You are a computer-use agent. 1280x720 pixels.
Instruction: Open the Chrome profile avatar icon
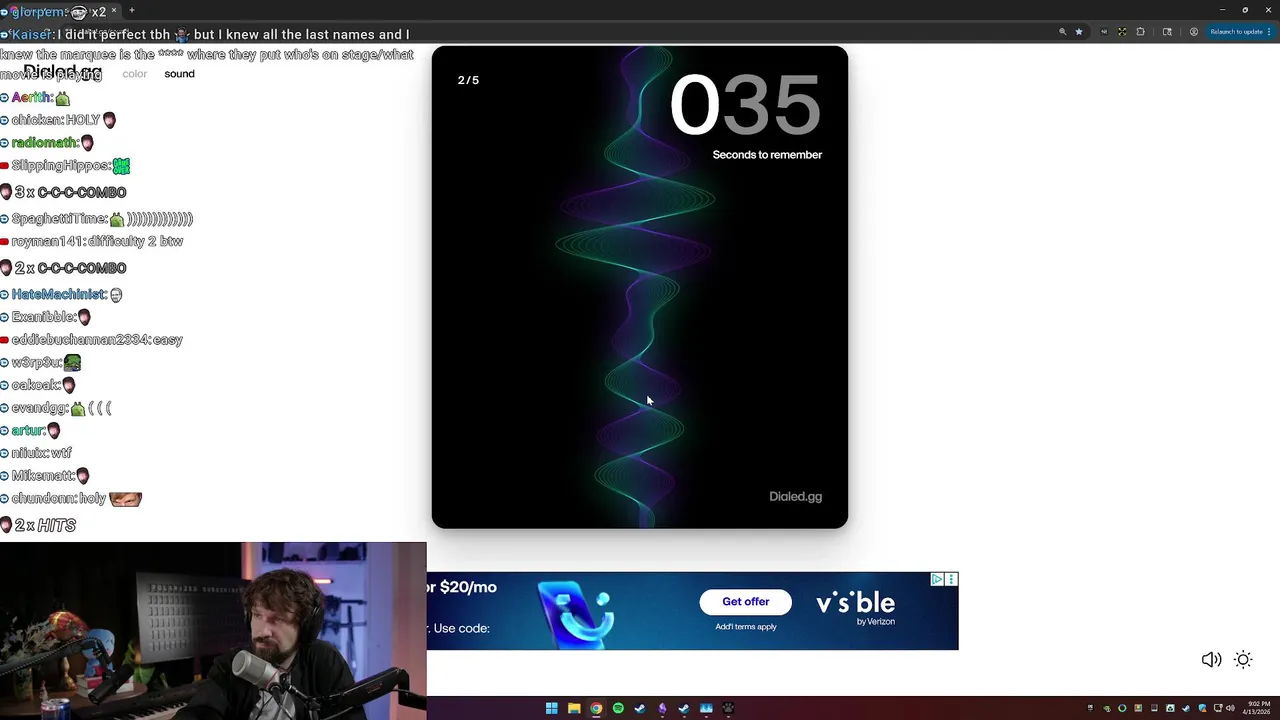point(1193,32)
